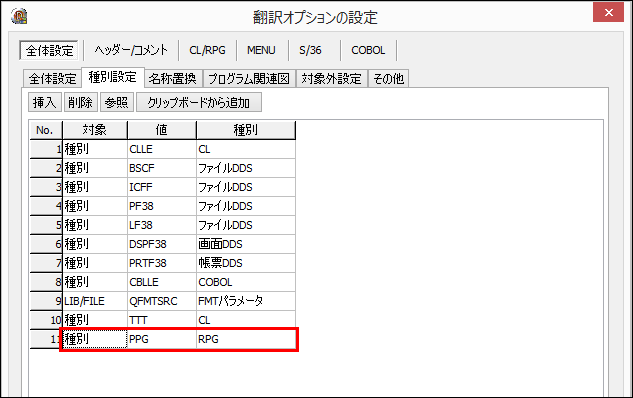Click the ファイルDDS cell in ICFF row
The image size is (633, 398).
(x=246, y=187)
